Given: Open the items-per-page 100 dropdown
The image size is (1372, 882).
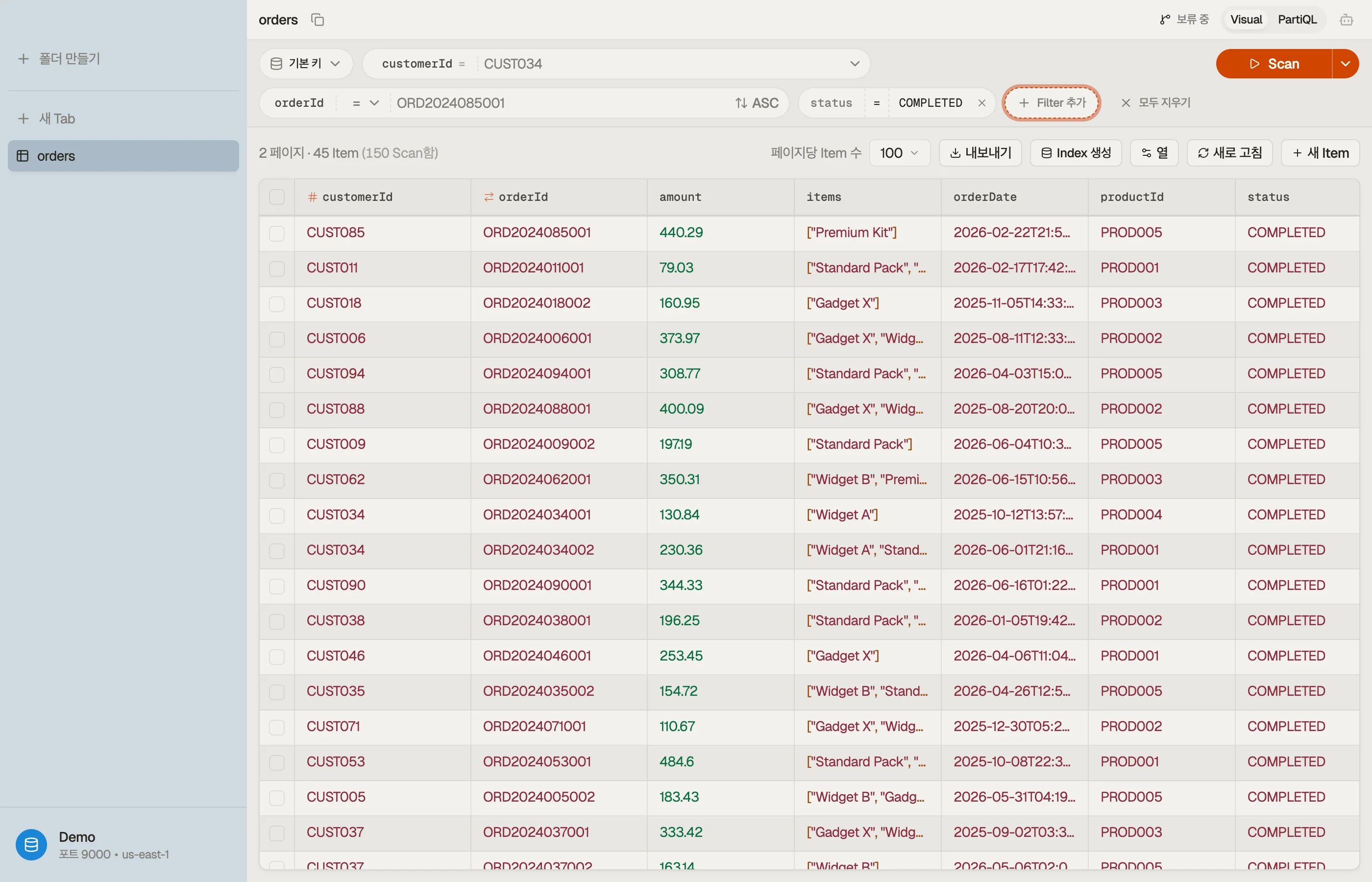Looking at the screenshot, I should point(899,153).
